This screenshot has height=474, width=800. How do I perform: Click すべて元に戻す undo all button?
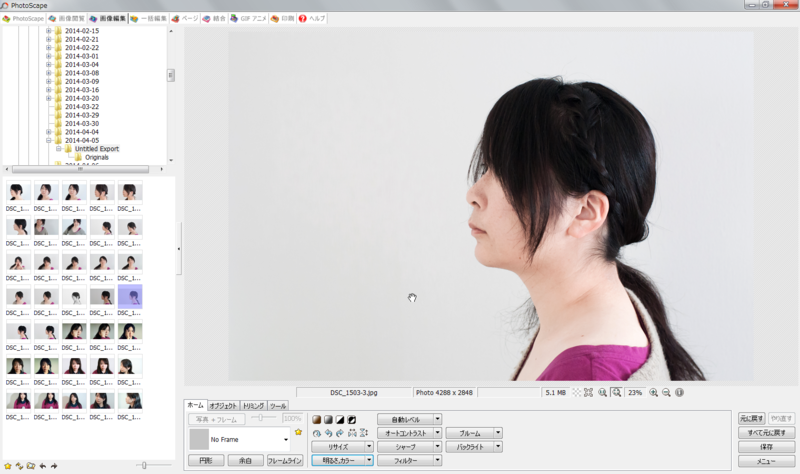coord(766,433)
